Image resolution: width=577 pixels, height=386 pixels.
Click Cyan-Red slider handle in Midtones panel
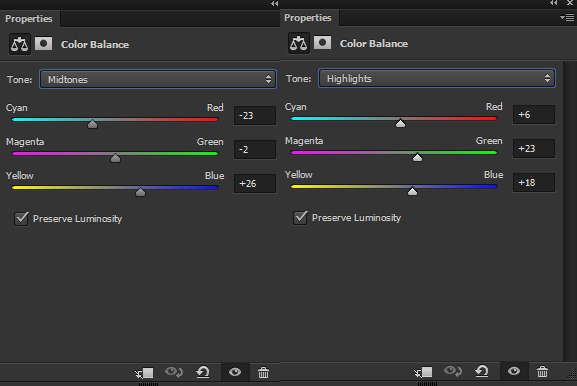click(92, 124)
